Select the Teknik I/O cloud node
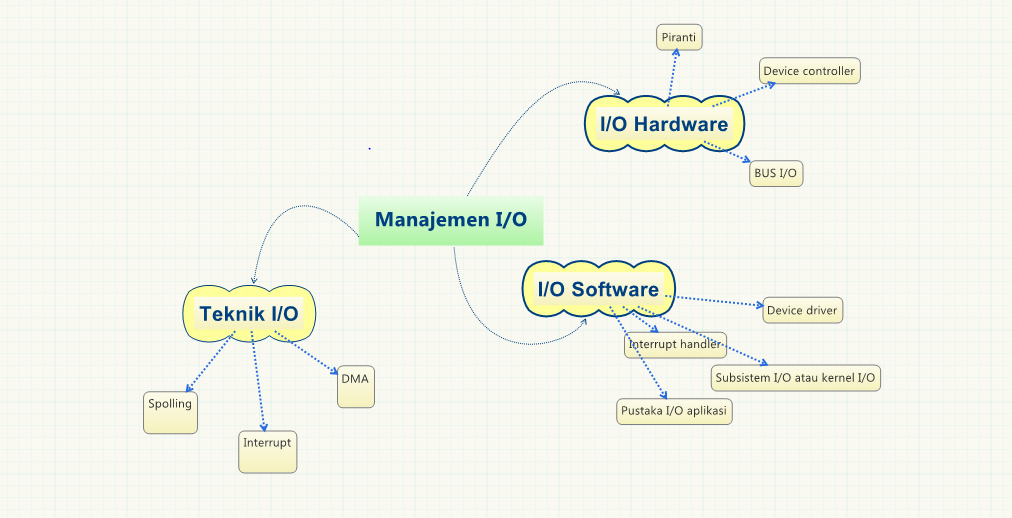 click(x=249, y=314)
